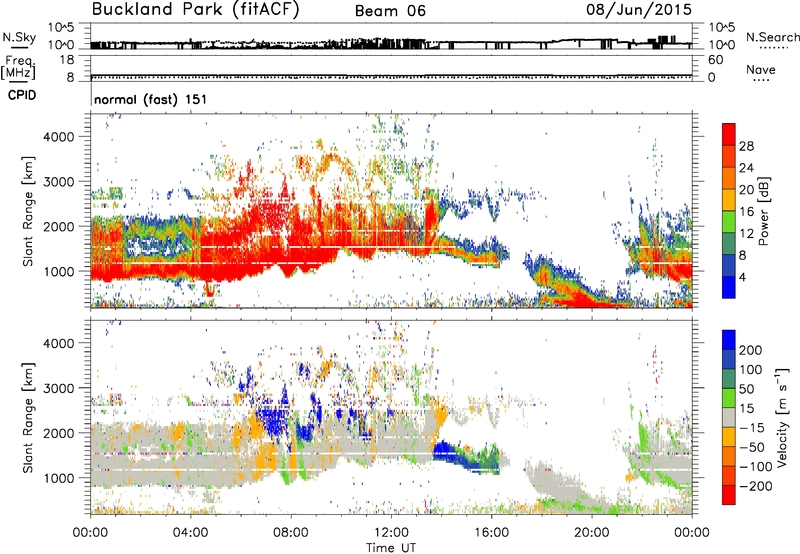Click the '08:00' time axis tick
Screen dimensions: 800x554
point(291,533)
